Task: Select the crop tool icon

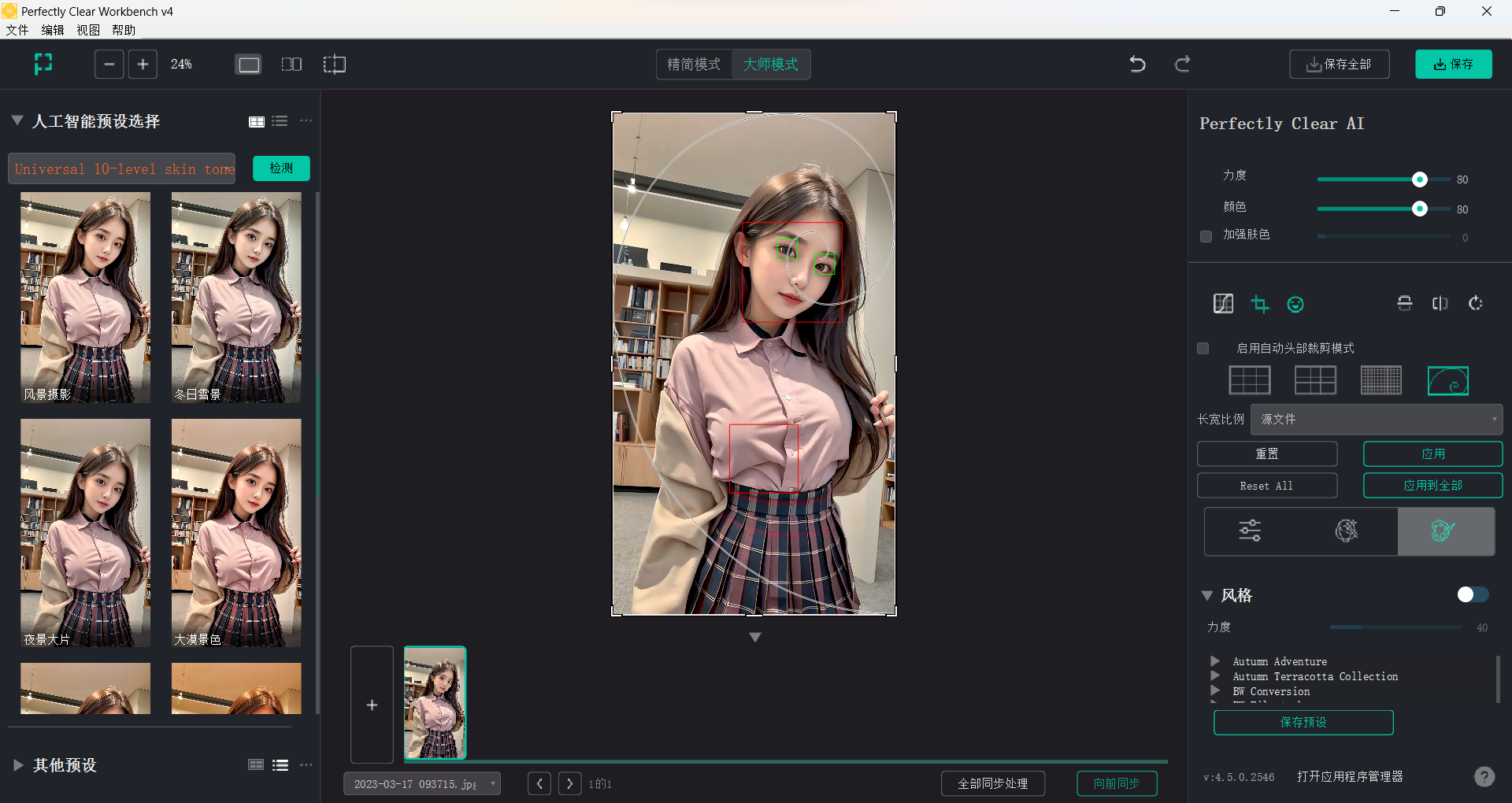Action: click(1260, 304)
